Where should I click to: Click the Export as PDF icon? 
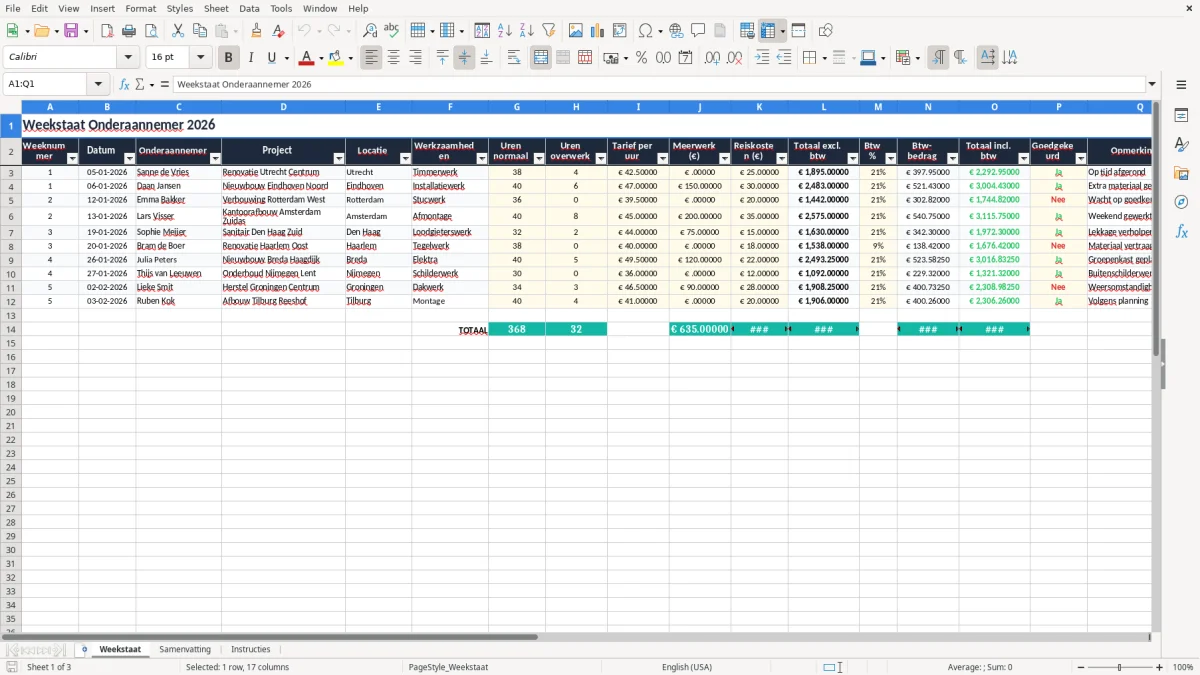pyautogui.click(x=107, y=31)
